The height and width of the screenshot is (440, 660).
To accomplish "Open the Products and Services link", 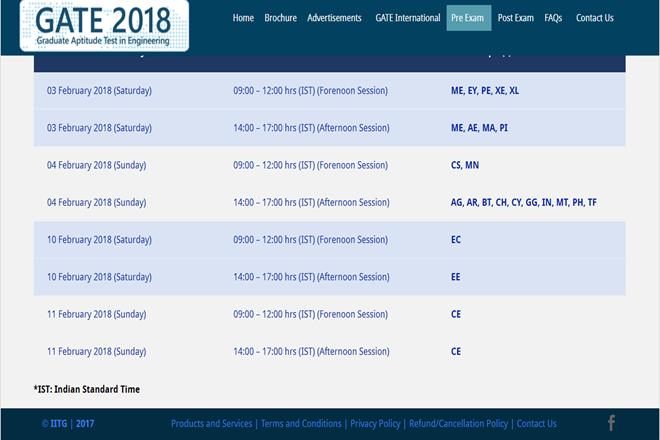I will 212,424.
